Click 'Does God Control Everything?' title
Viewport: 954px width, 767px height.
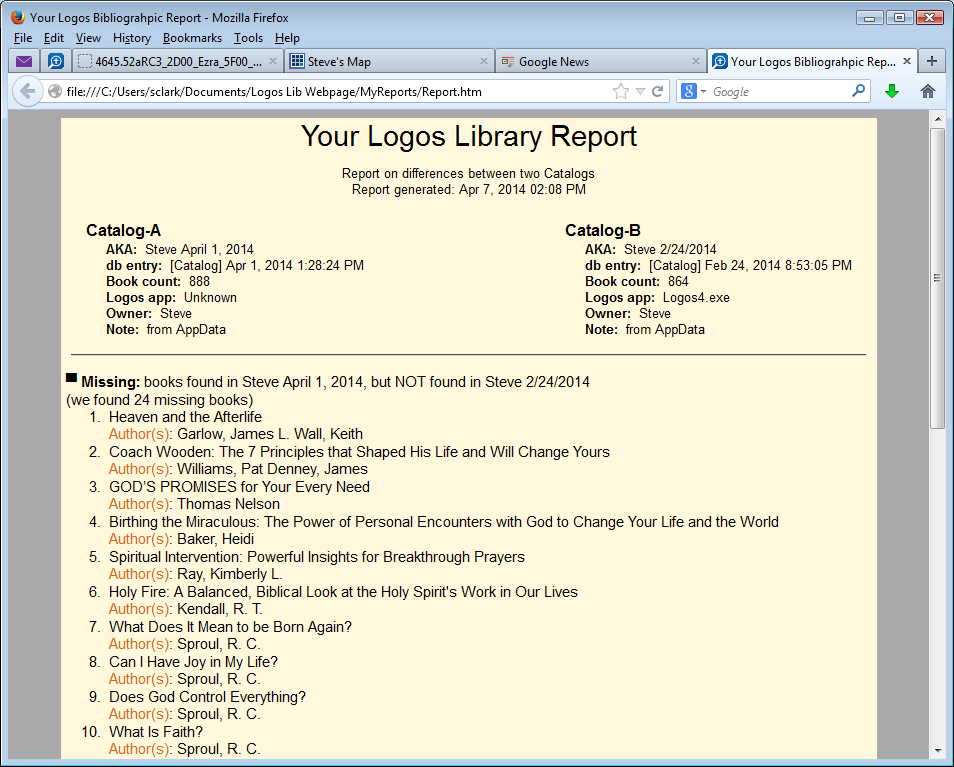pyautogui.click(x=207, y=696)
